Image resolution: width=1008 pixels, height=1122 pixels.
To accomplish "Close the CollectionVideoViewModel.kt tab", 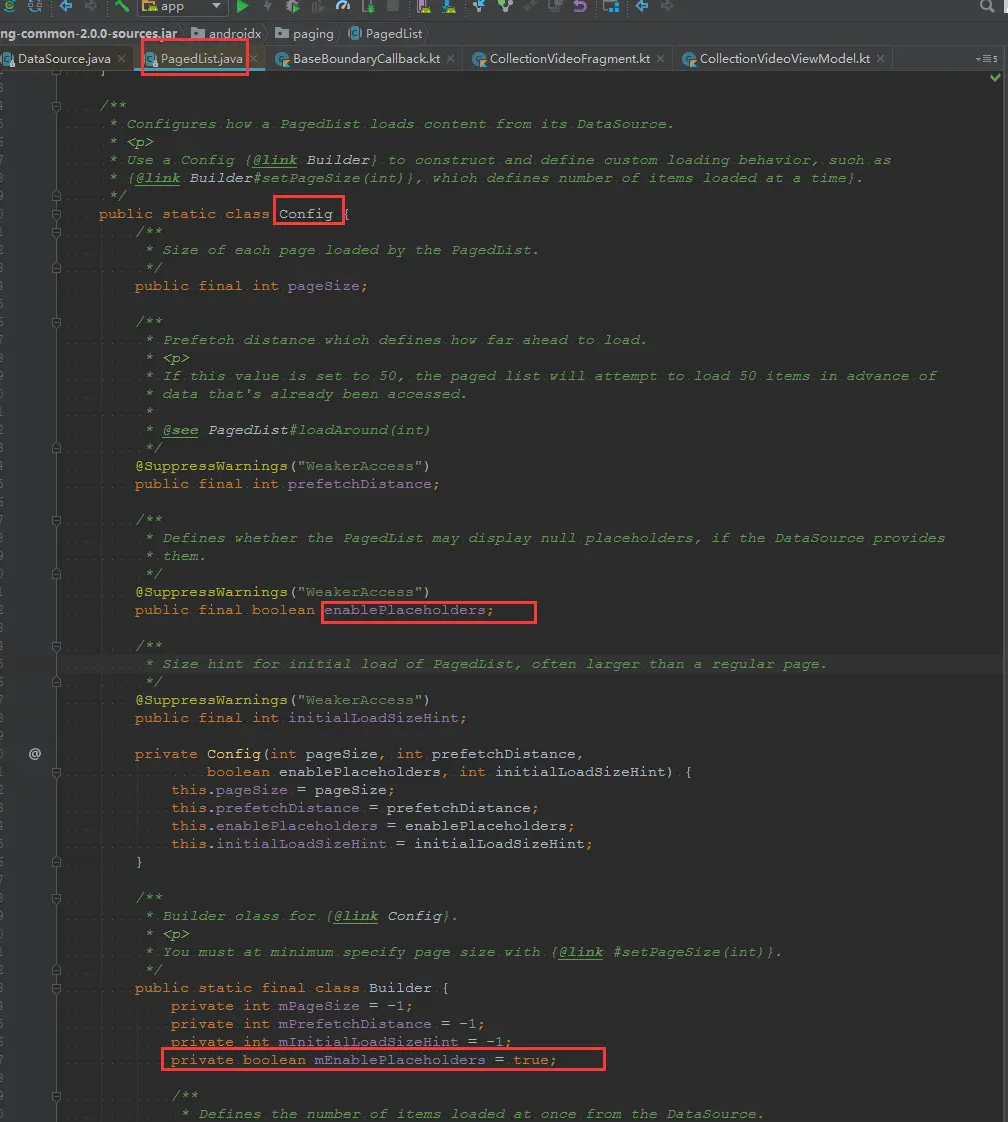I will point(881,59).
